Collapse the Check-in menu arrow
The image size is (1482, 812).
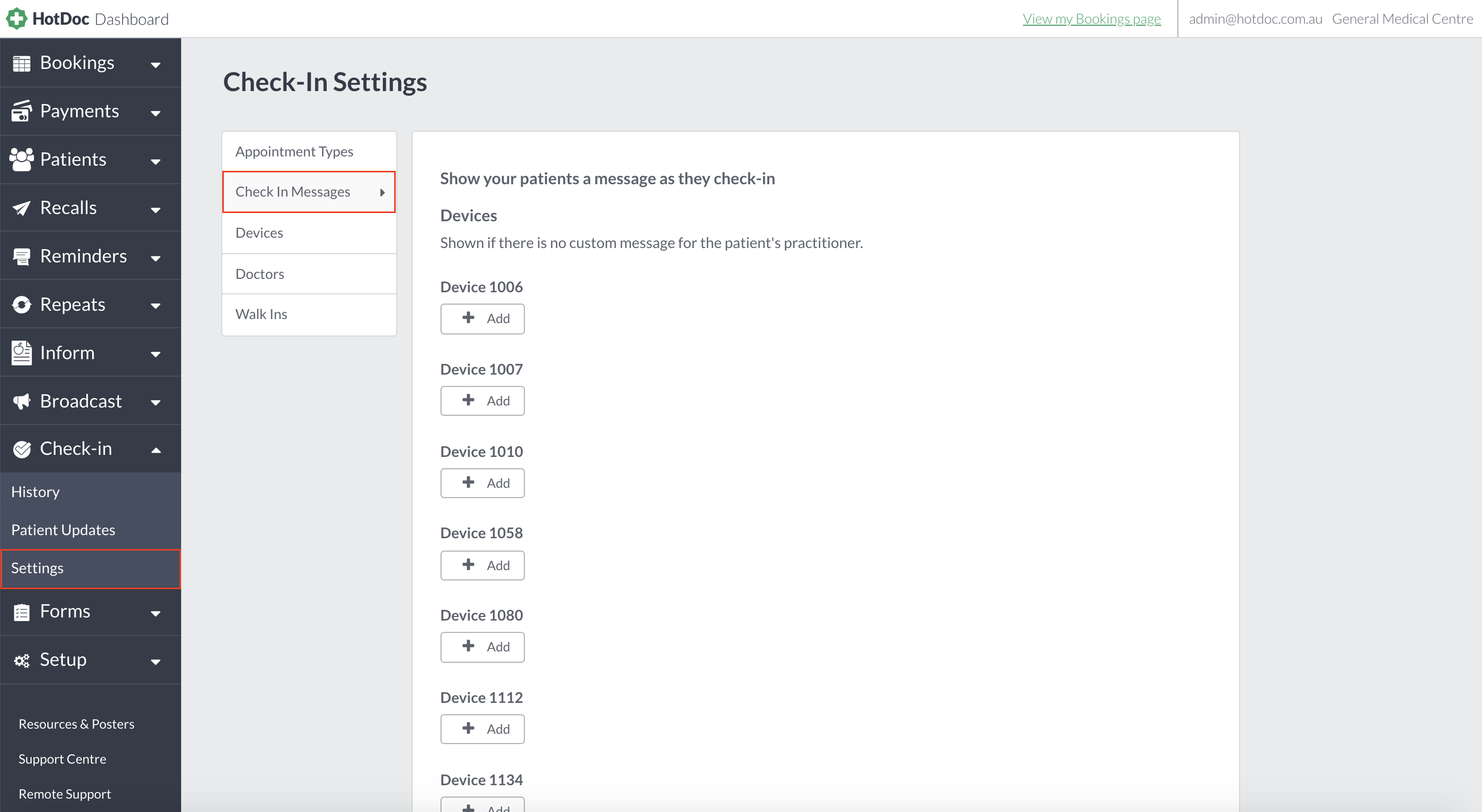click(155, 450)
